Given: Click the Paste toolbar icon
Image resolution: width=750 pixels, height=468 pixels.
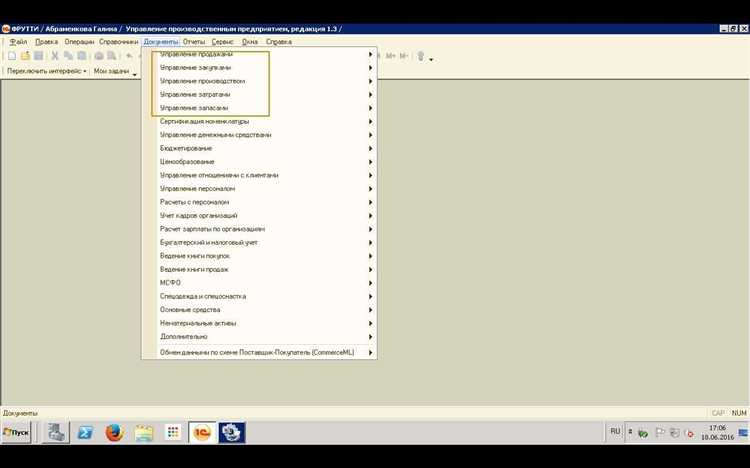Looking at the screenshot, I should pos(82,56).
